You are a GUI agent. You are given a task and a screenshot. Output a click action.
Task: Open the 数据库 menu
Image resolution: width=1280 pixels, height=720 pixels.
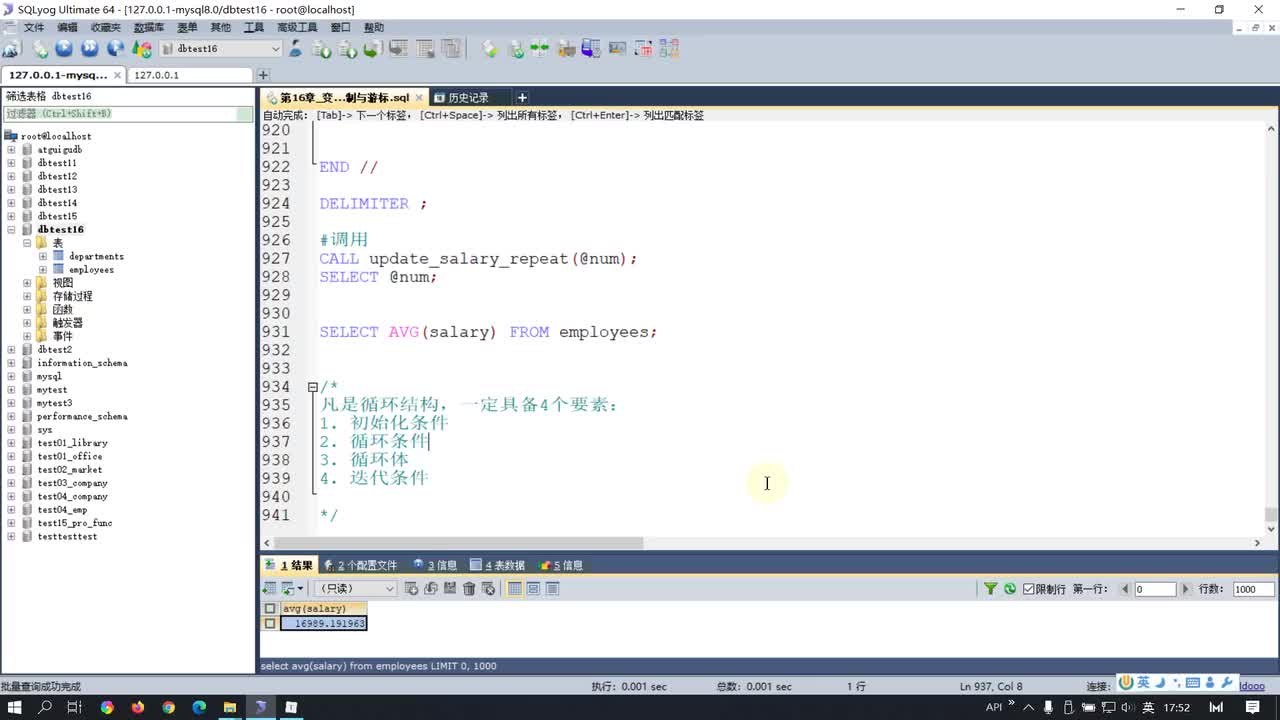(x=149, y=27)
